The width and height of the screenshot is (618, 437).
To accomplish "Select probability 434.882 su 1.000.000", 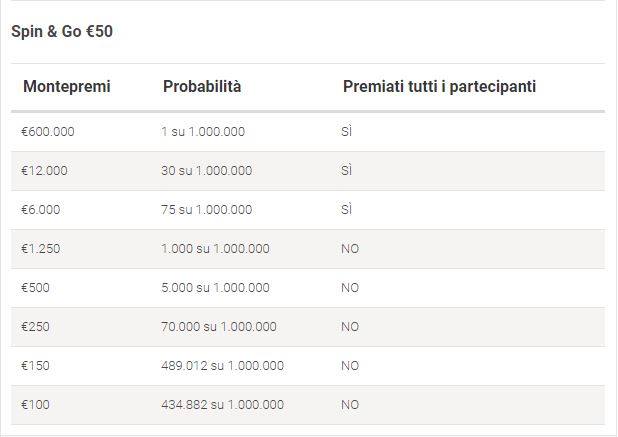I will tap(222, 405).
